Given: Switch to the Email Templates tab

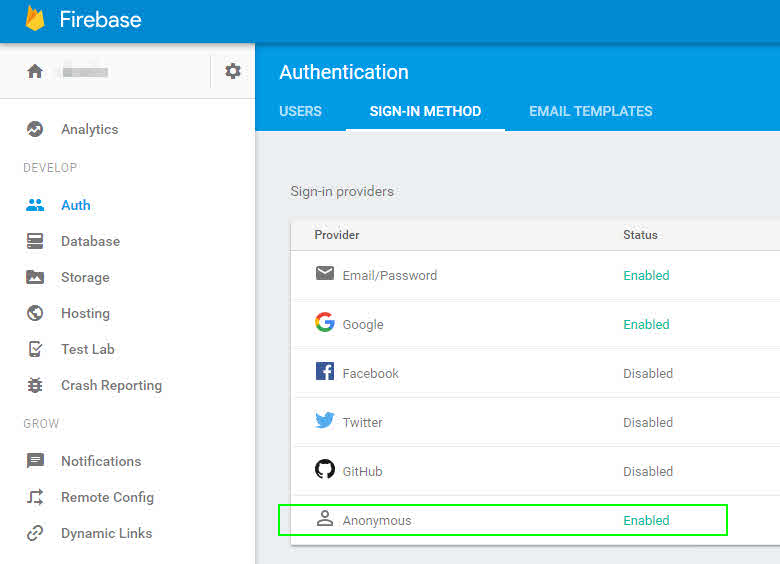Looking at the screenshot, I should click(591, 111).
